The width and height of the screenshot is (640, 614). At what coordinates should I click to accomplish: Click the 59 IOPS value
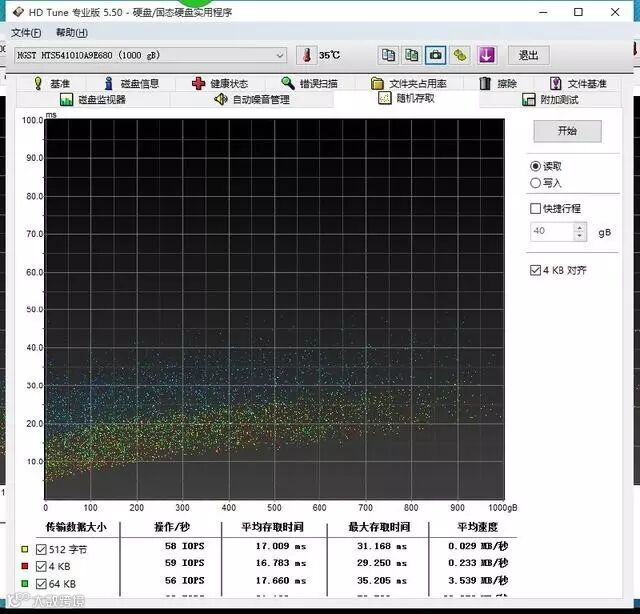point(184,563)
